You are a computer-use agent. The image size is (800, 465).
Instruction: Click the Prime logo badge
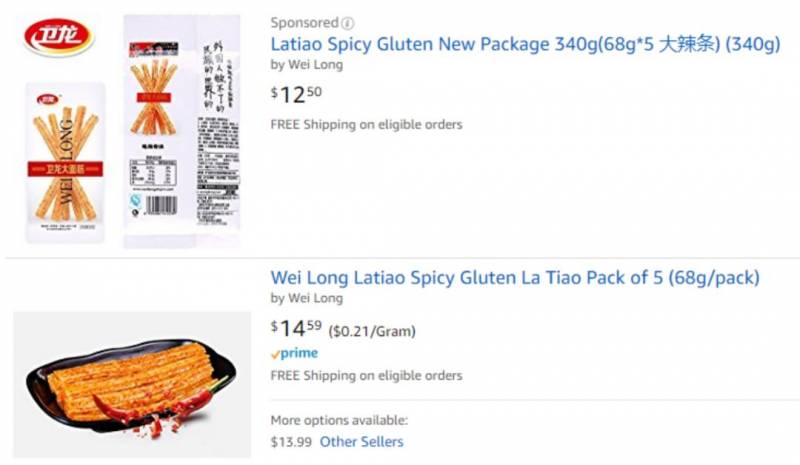(294, 353)
